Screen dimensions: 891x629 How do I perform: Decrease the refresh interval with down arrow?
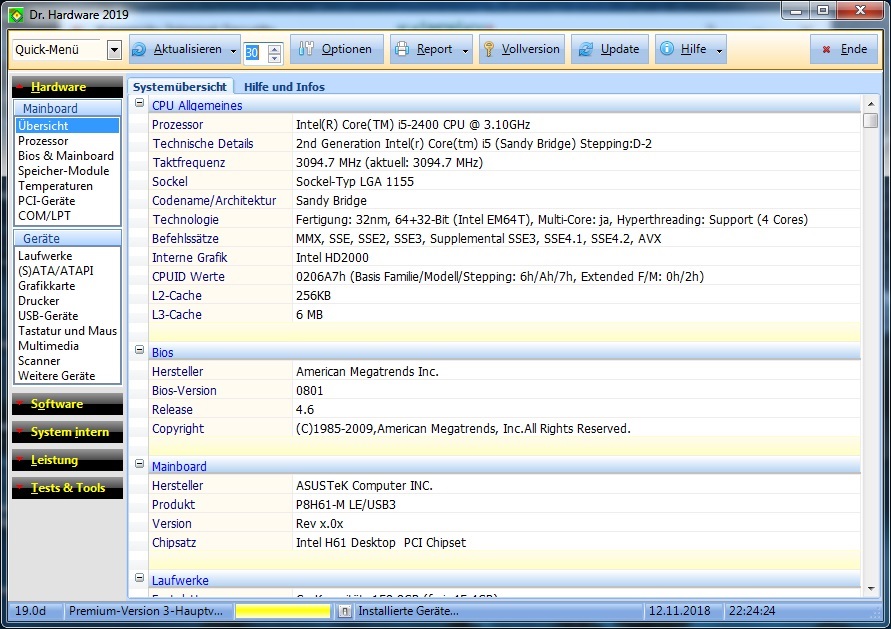click(x=274, y=57)
